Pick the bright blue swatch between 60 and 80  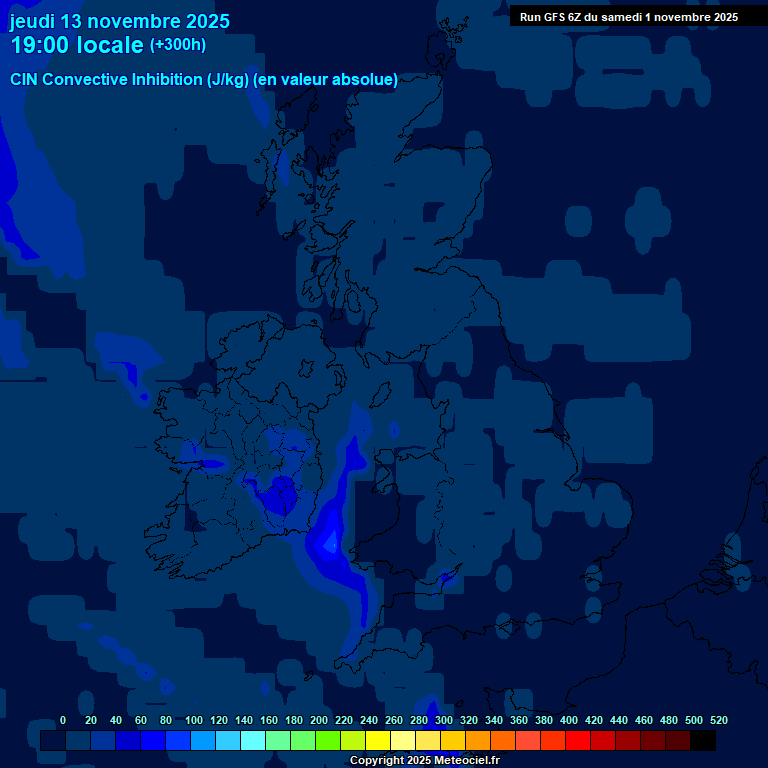click(153, 741)
